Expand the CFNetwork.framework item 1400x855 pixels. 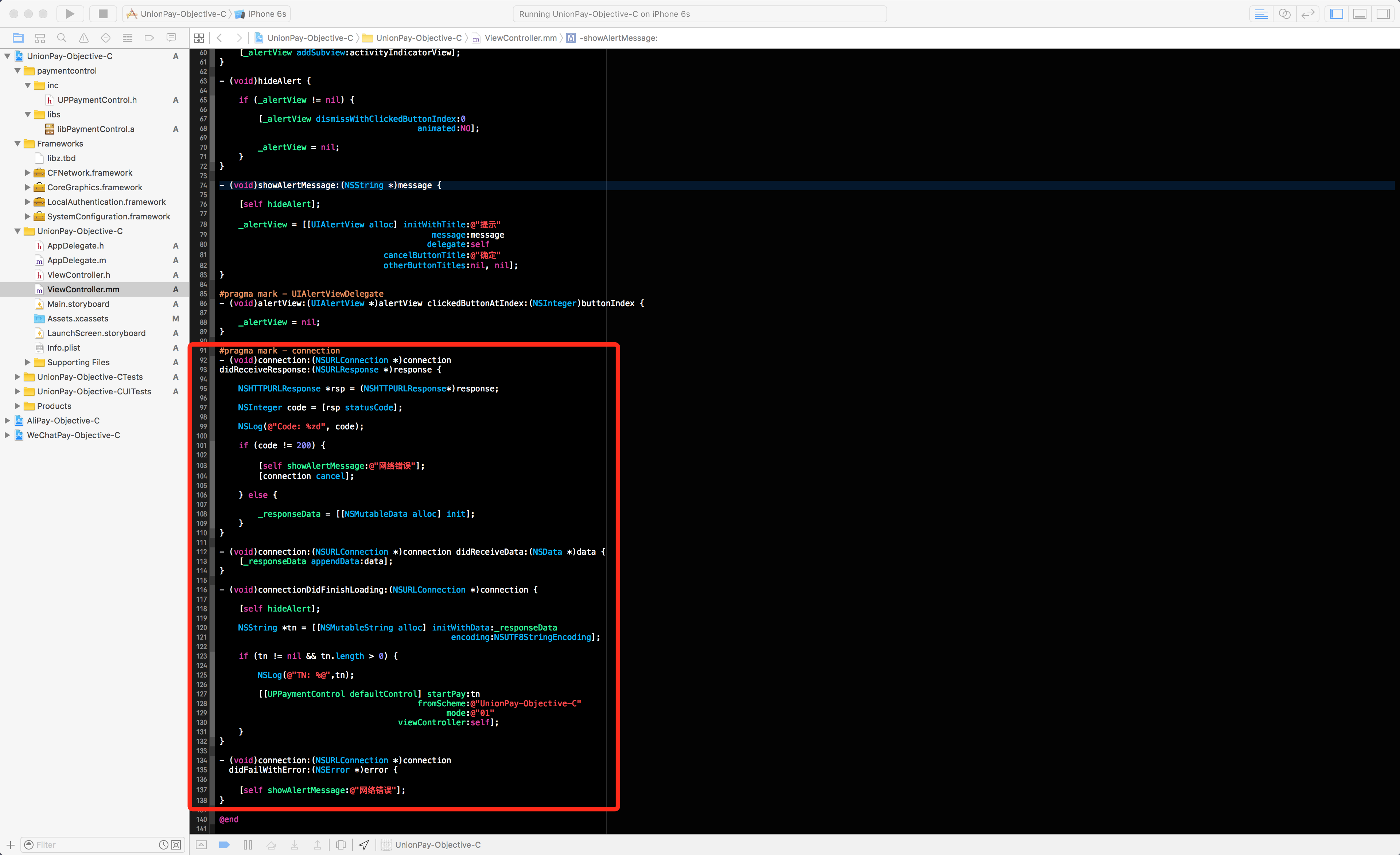27,172
